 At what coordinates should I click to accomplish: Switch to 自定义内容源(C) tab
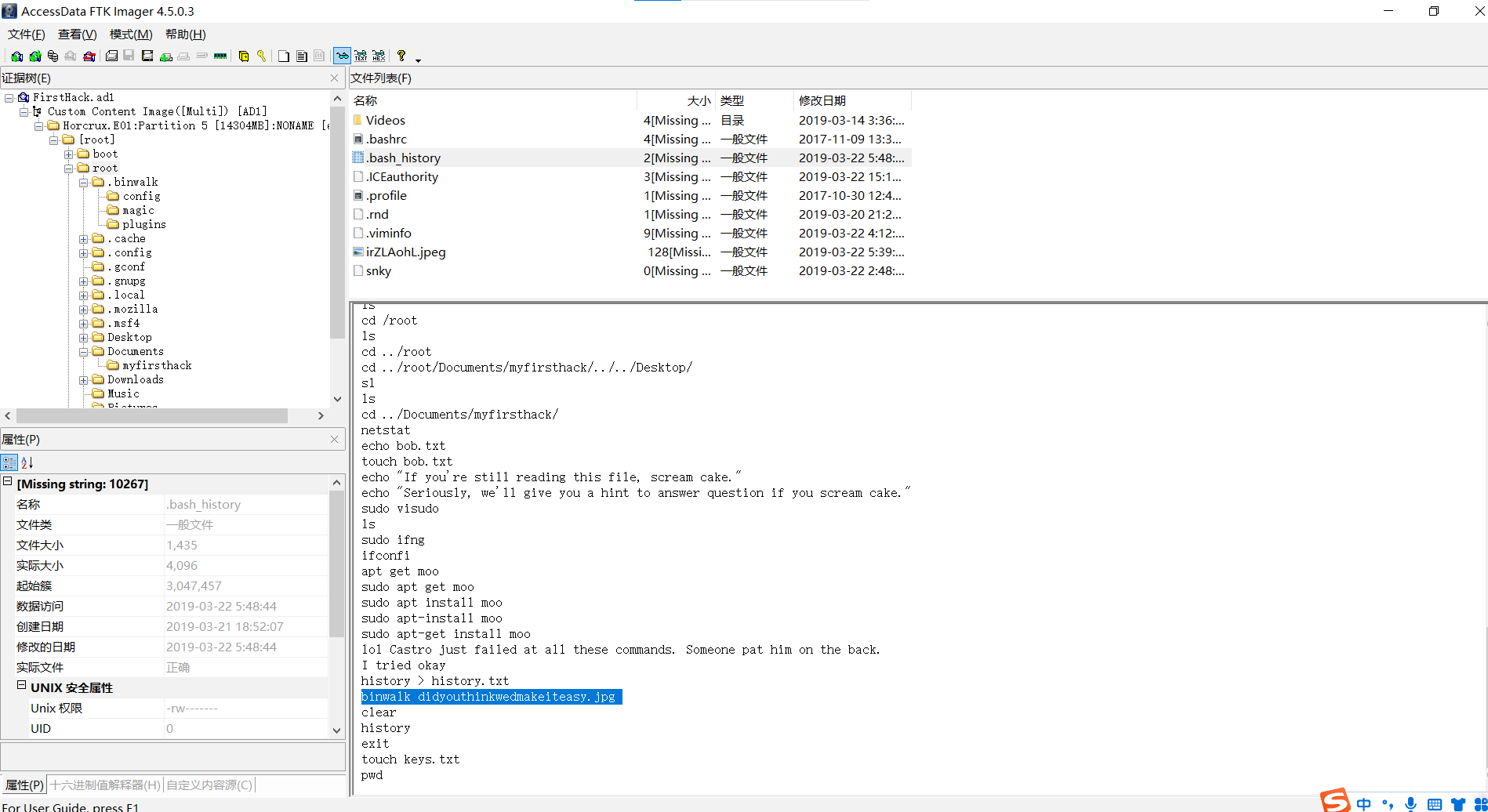(x=209, y=785)
